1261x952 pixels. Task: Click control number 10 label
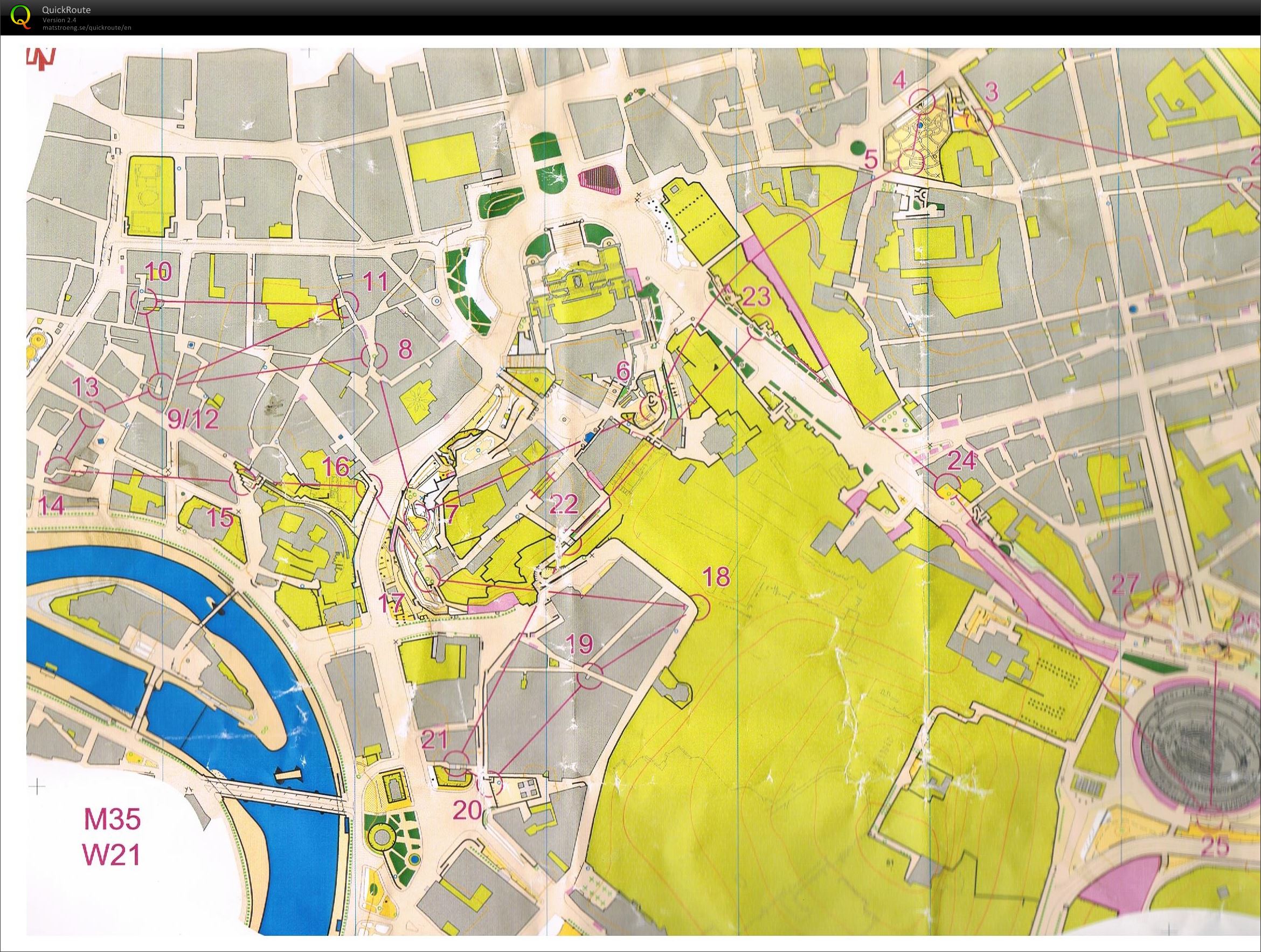point(158,272)
